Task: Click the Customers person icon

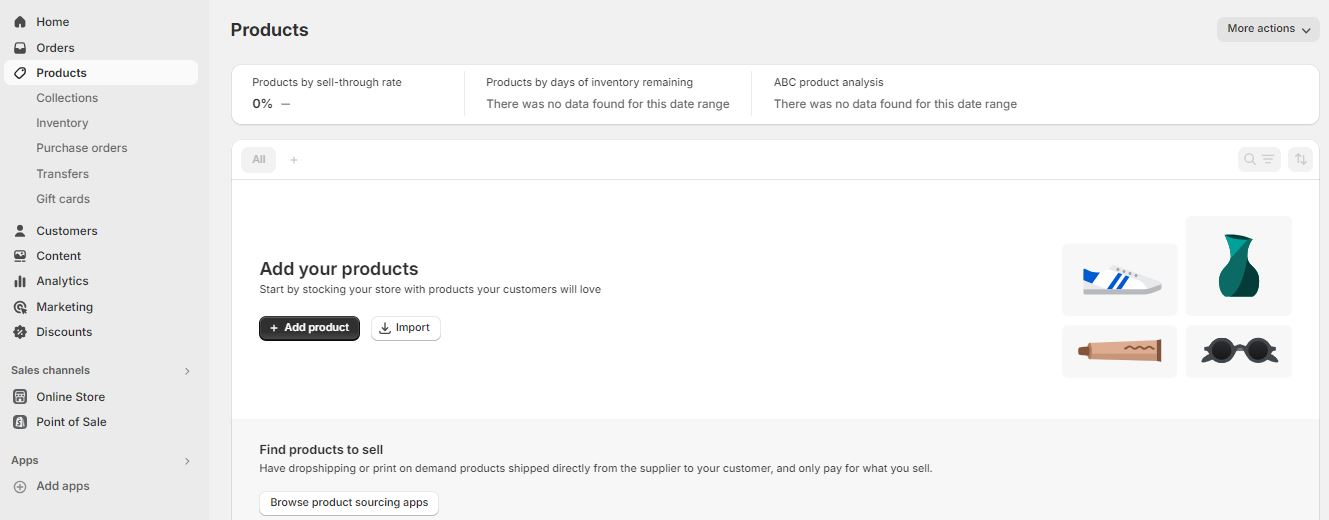Action: coord(20,231)
